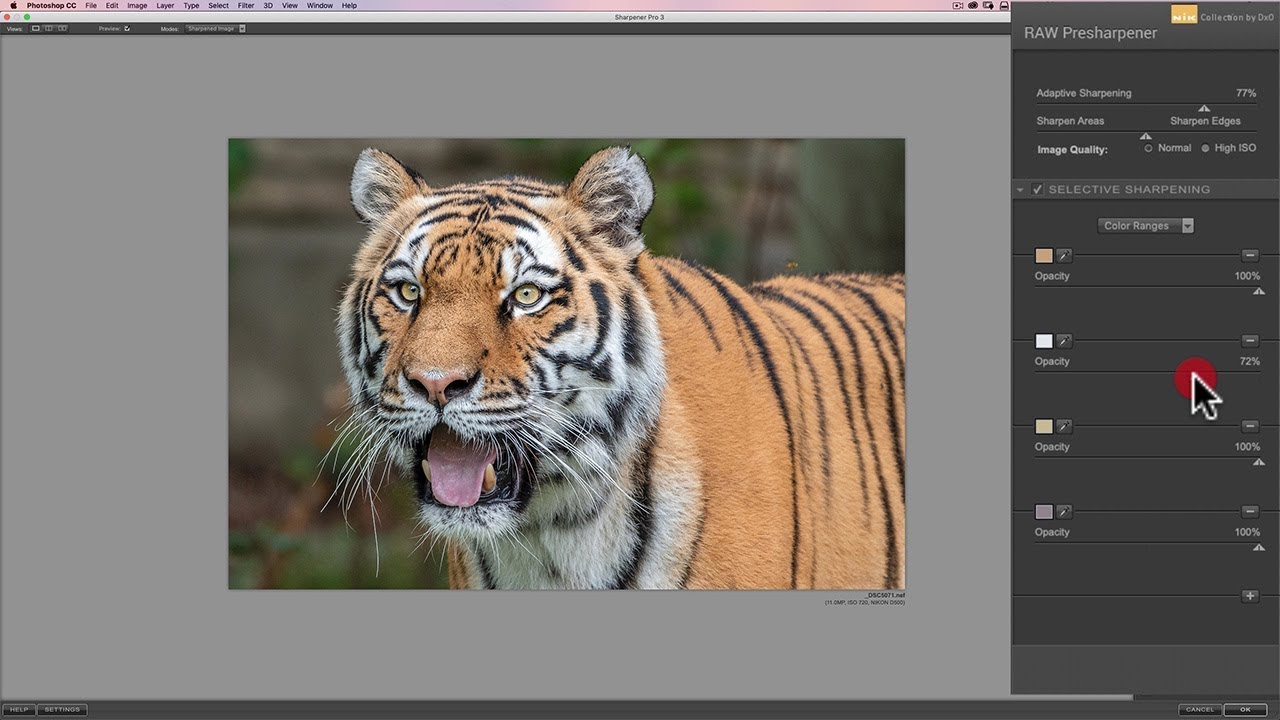Open the File menu
Viewport: 1280px width, 720px height.
(x=91, y=5)
